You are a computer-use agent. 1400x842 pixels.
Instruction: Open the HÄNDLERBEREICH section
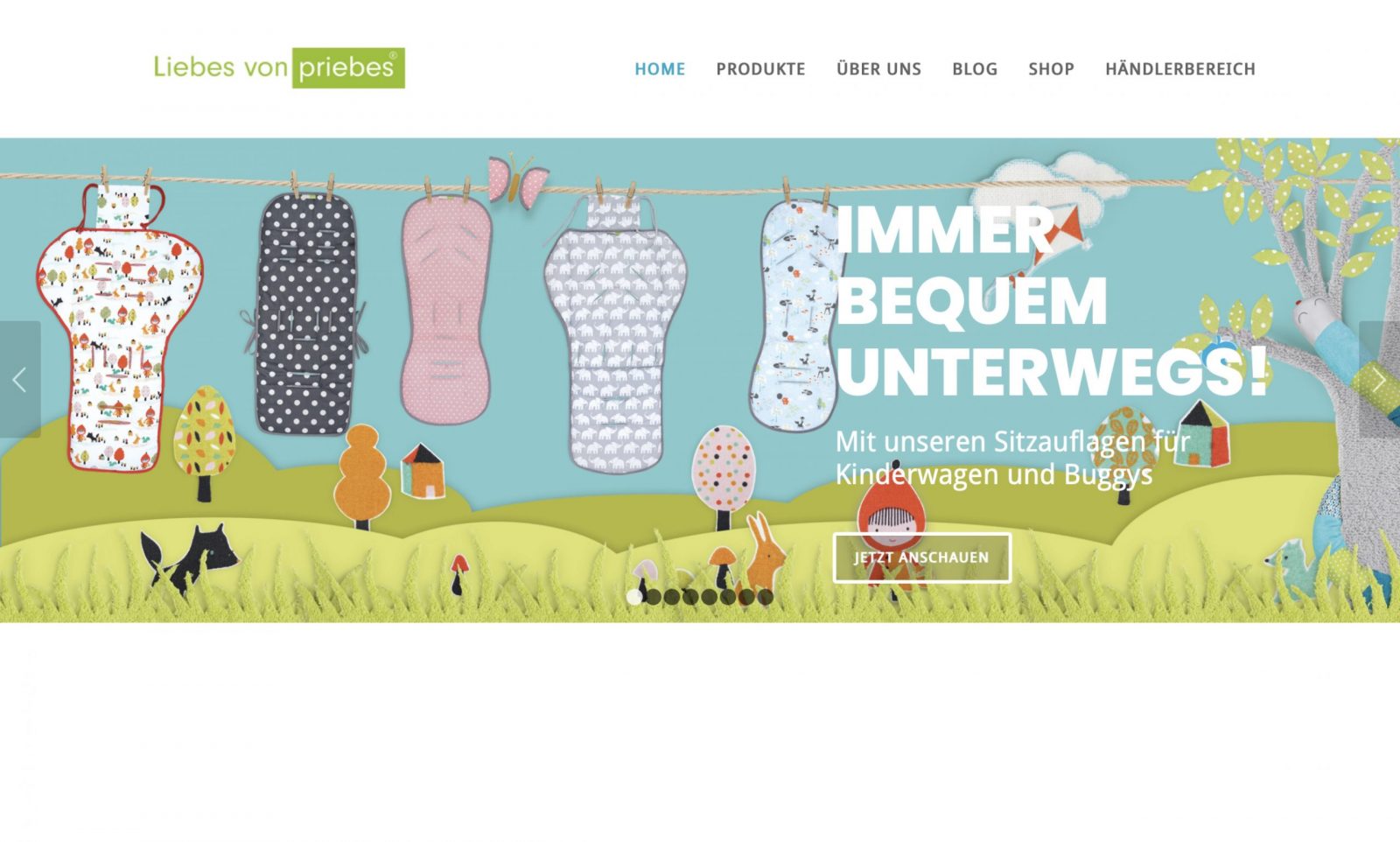click(1180, 68)
